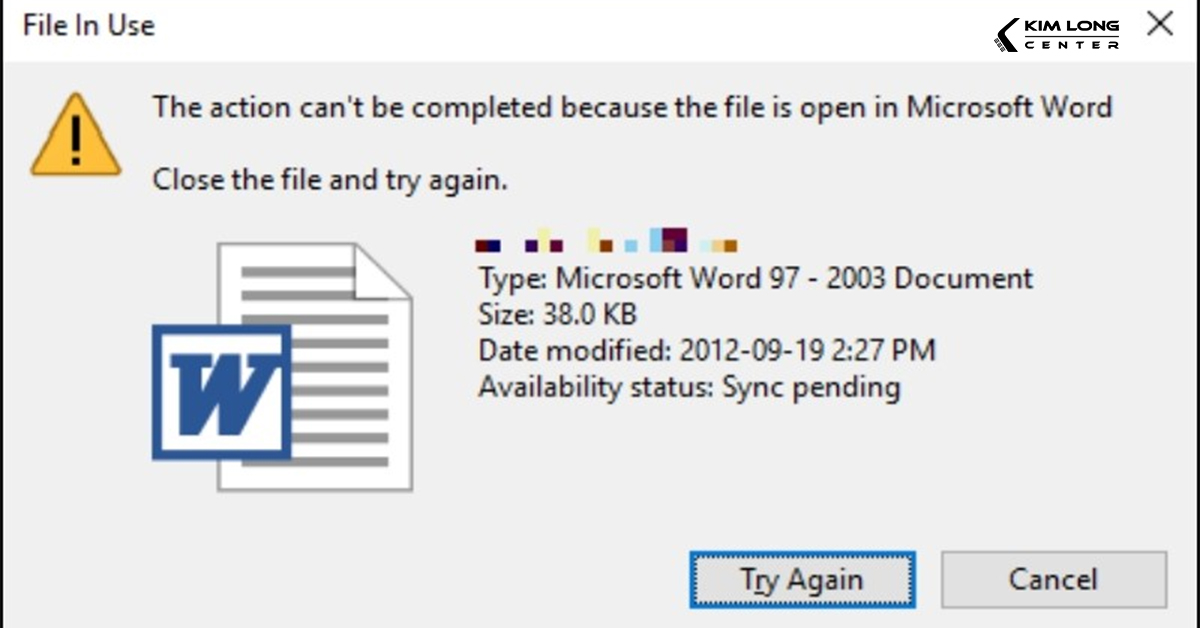The image size is (1200, 628).
Task: Click the exclamation mark inside the warning triangle
Action: click(x=75, y=142)
